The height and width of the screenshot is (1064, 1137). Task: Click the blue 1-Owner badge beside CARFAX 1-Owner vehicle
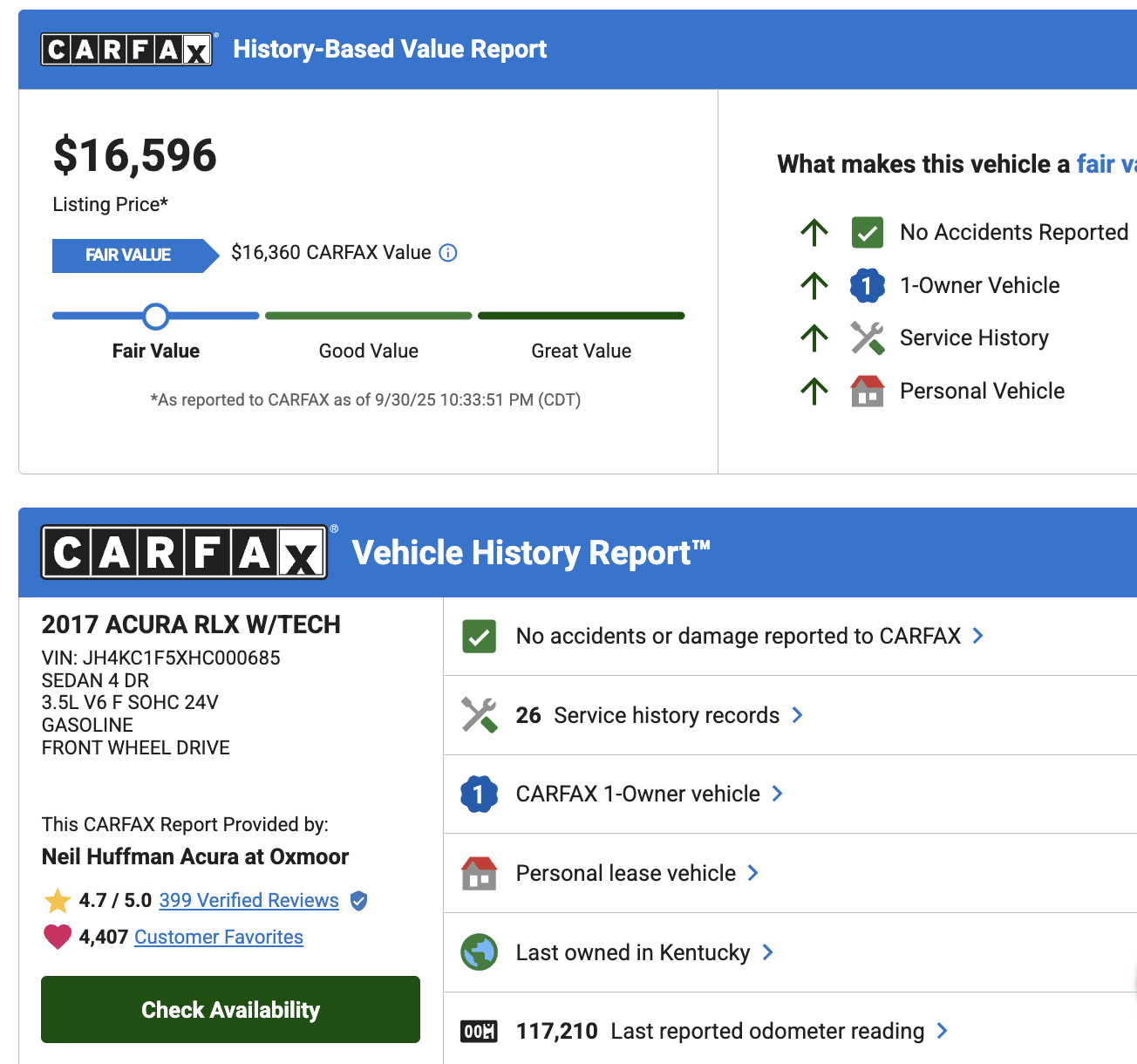tap(479, 795)
